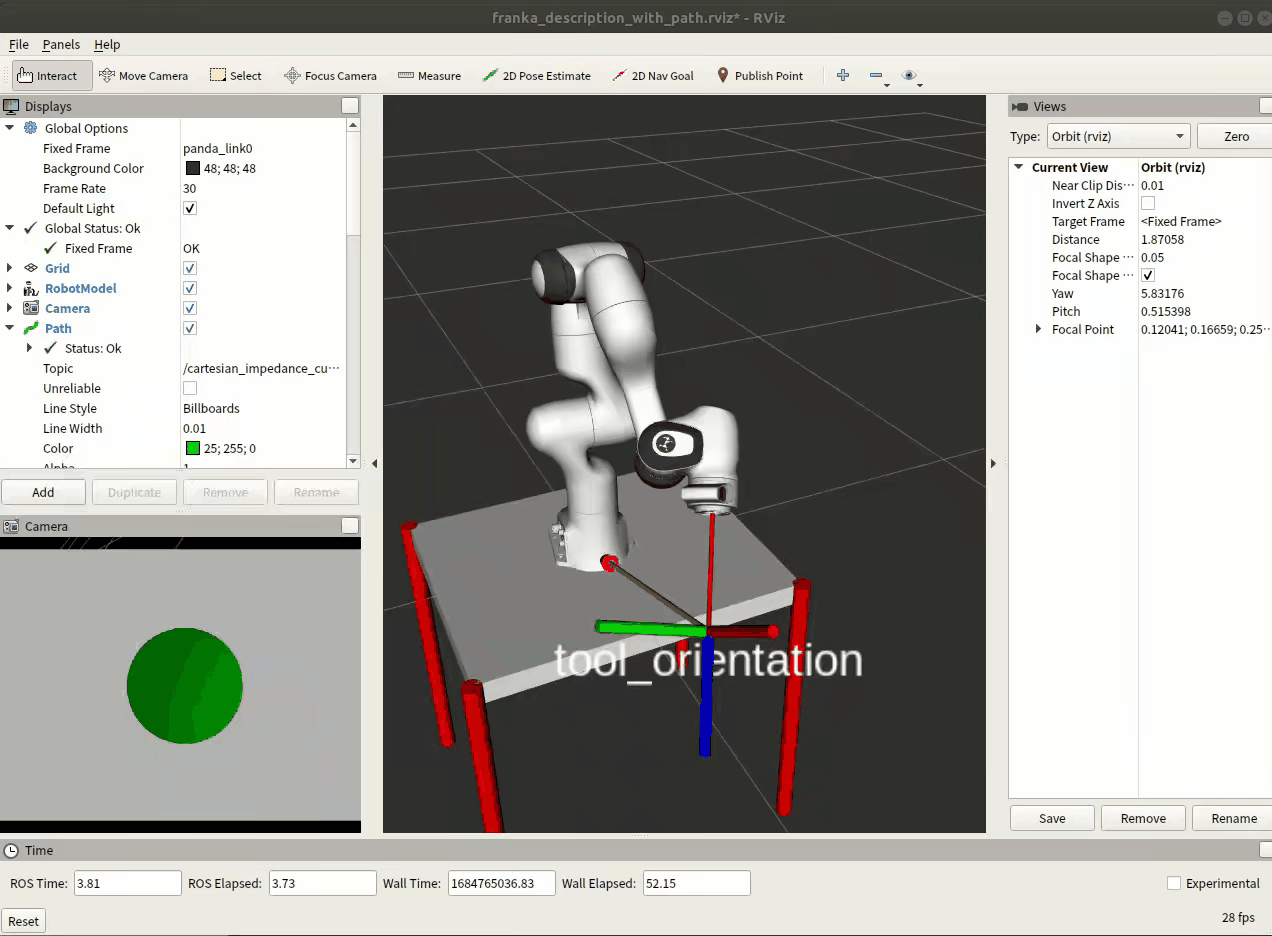This screenshot has width=1272, height=936.
Task: Click the Path Topic value field
Action: 263,368
